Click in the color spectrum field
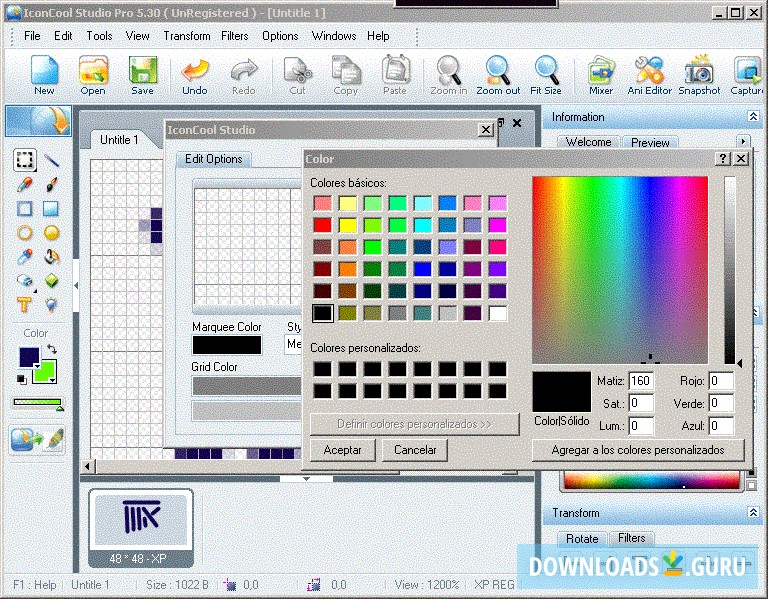Image resolution: width=768 pixels, height=599 pixels. (x=620, y=270)
